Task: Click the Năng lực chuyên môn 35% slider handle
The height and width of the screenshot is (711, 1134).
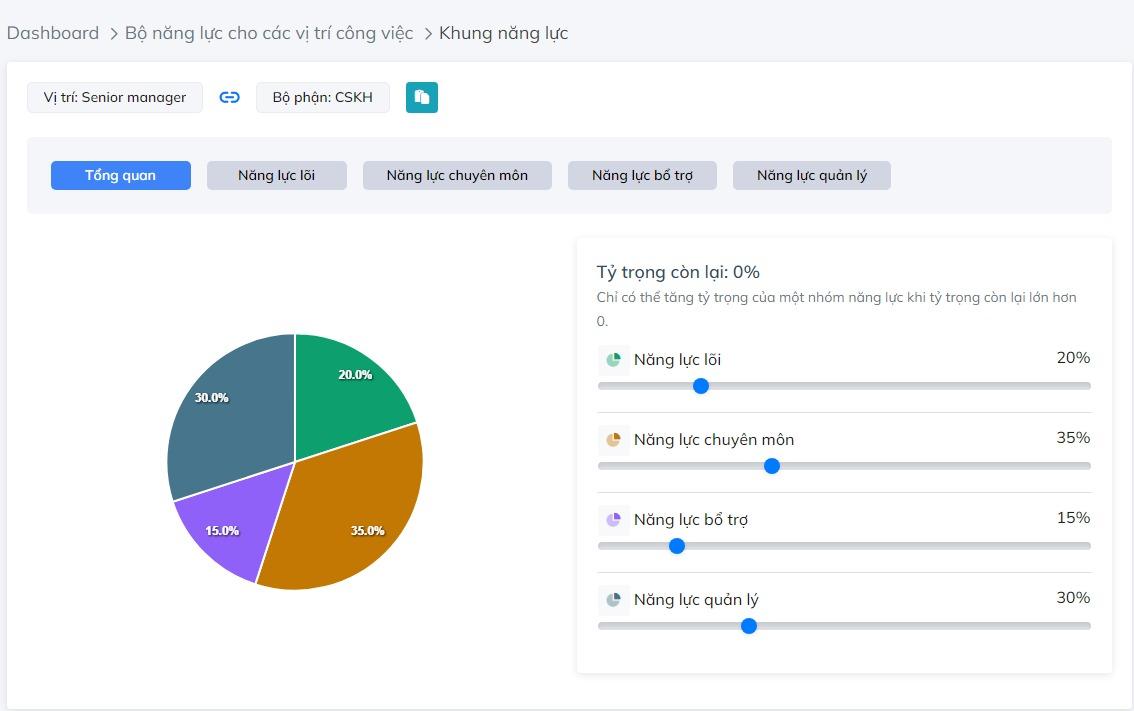Action: 772,466
